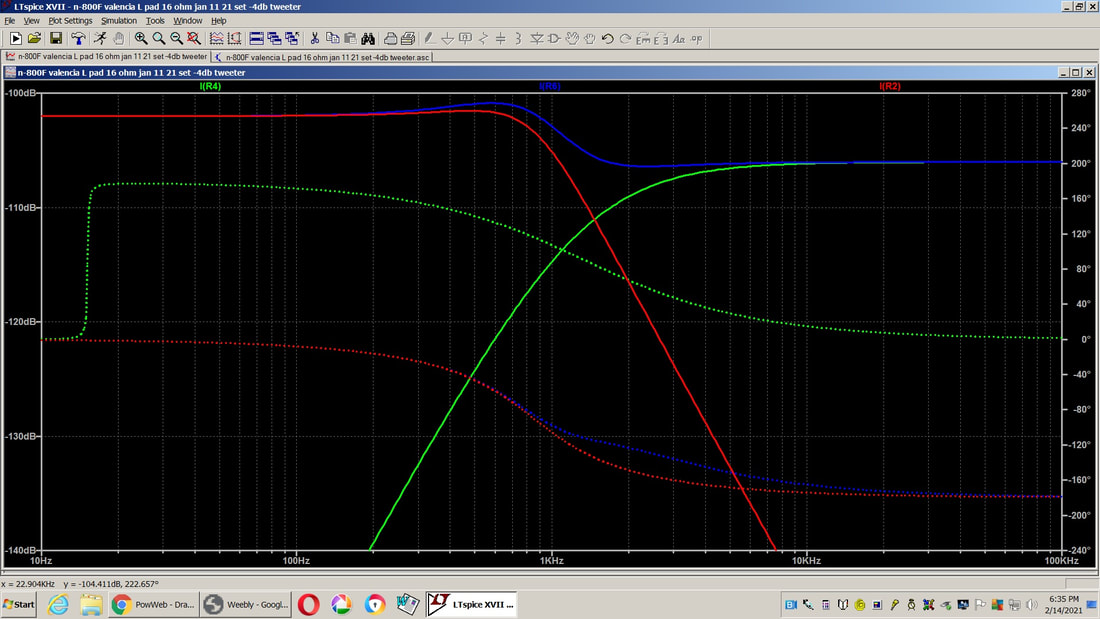Click the blue I(R6) trace label
The width and height of the screenshot is (1100, 619).
click(550, 86)
